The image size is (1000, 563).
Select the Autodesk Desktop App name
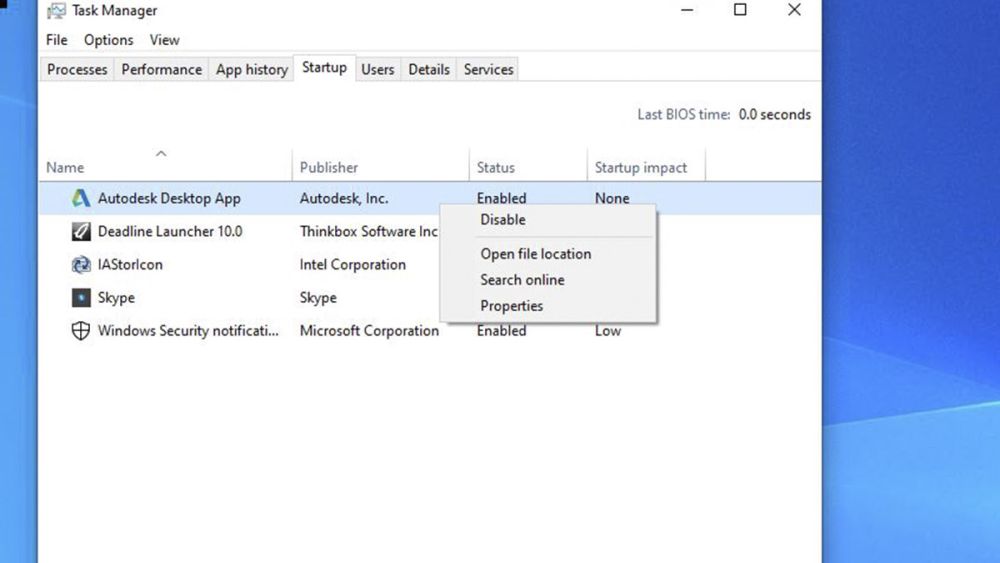tap(169, 198)
